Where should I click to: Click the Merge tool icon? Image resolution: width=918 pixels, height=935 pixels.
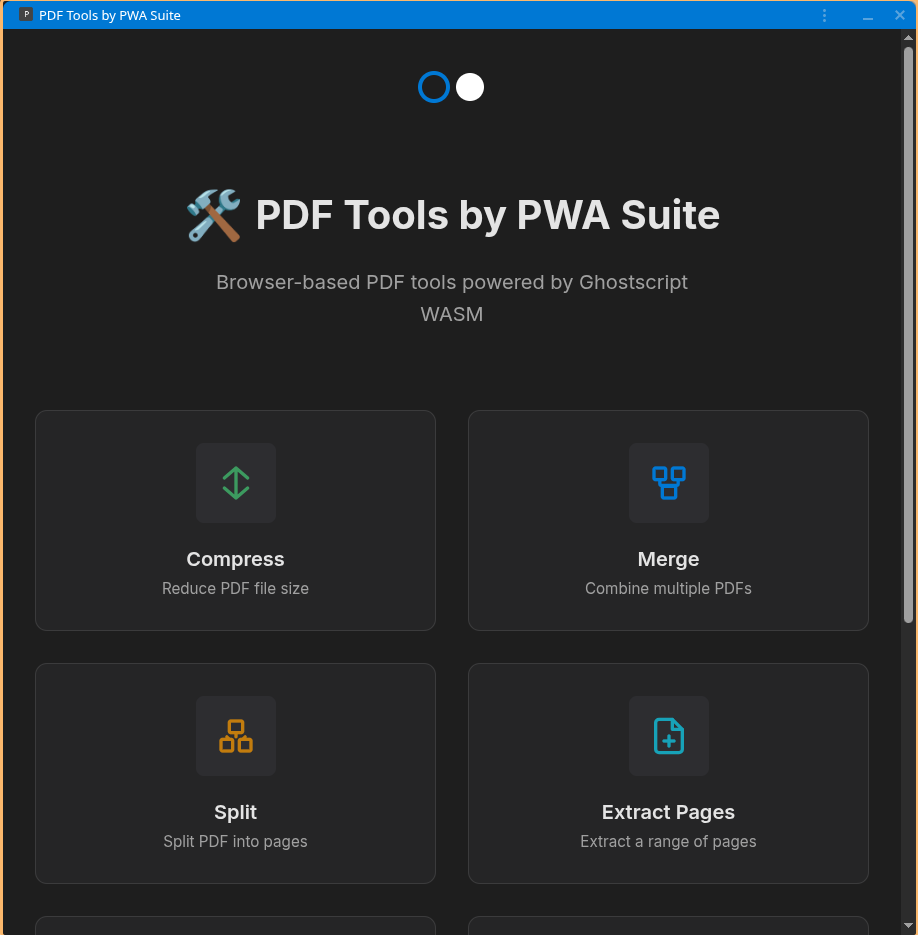tap(668, 483)
